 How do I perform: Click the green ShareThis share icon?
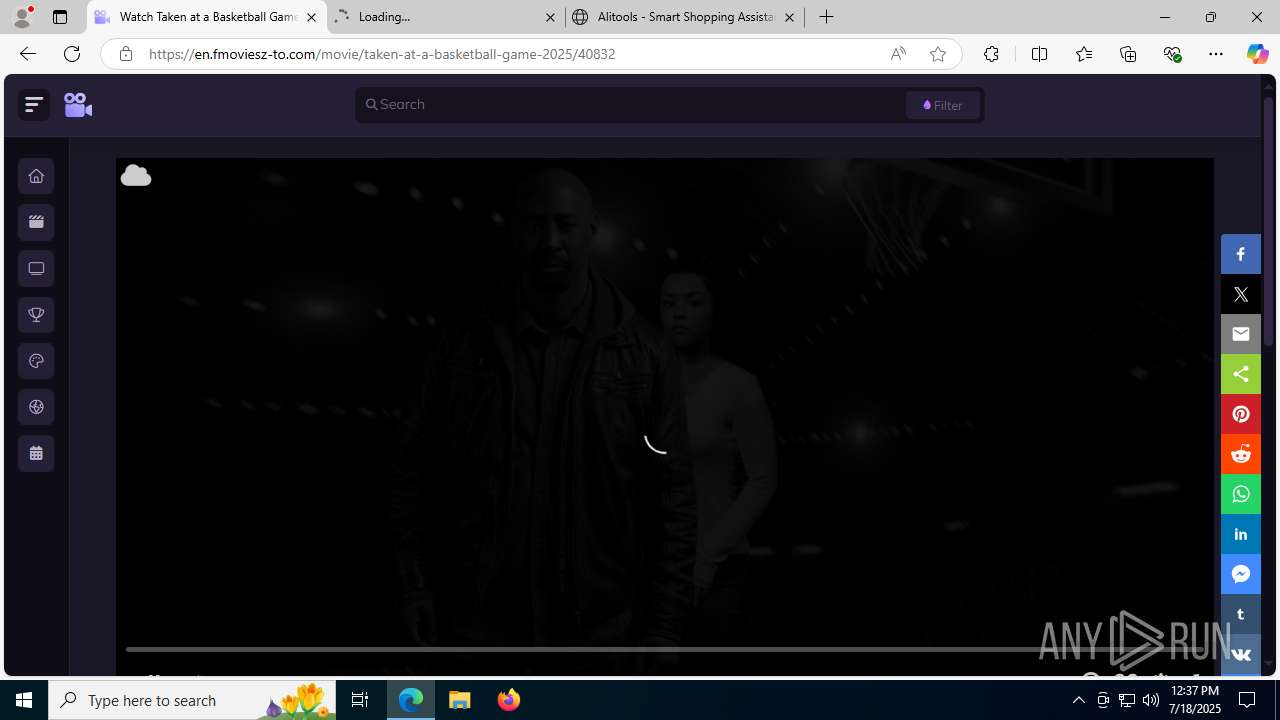click(x=1241, y=374)
